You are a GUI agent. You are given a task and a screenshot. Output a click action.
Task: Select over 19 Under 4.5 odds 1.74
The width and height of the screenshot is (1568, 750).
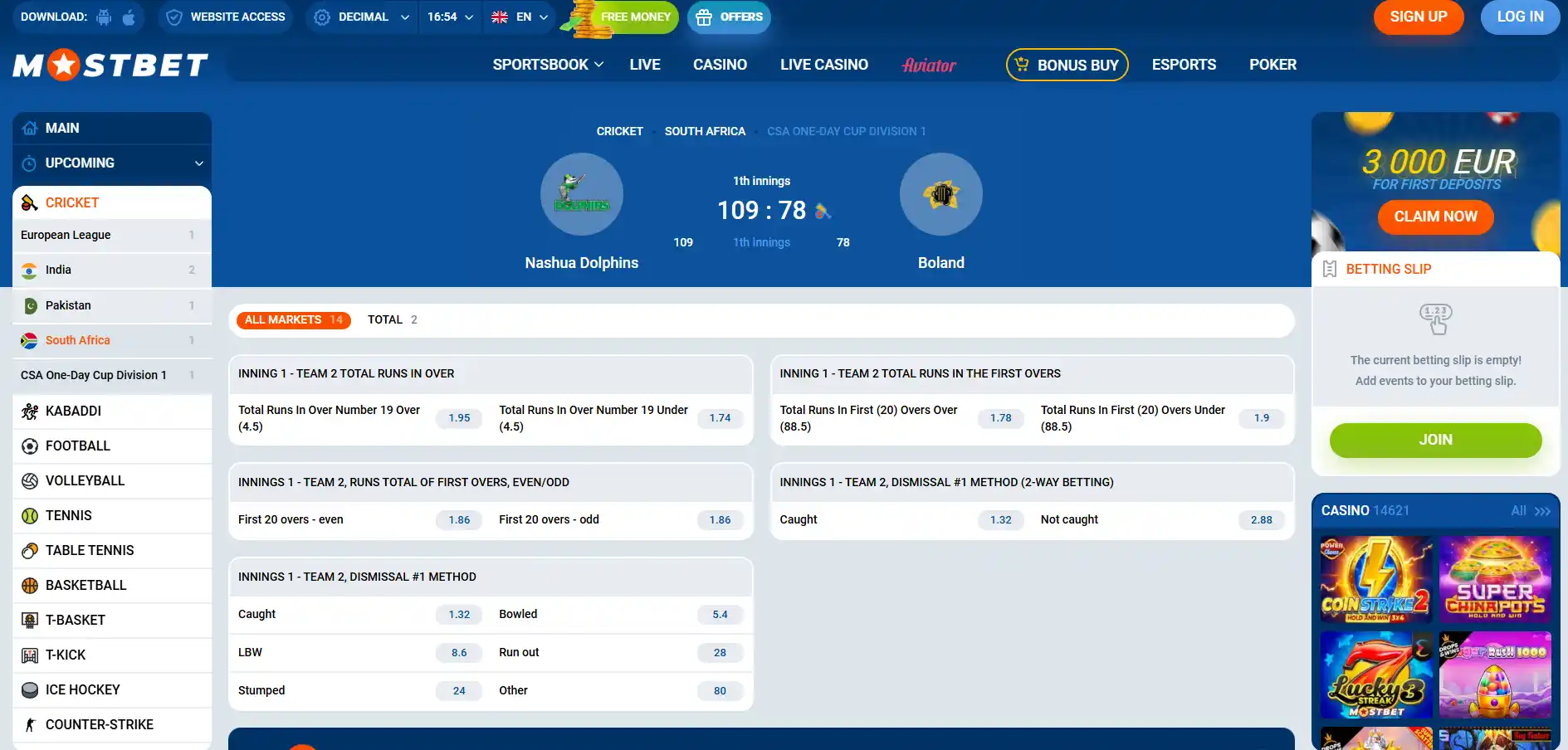click(x=720, y=418)
